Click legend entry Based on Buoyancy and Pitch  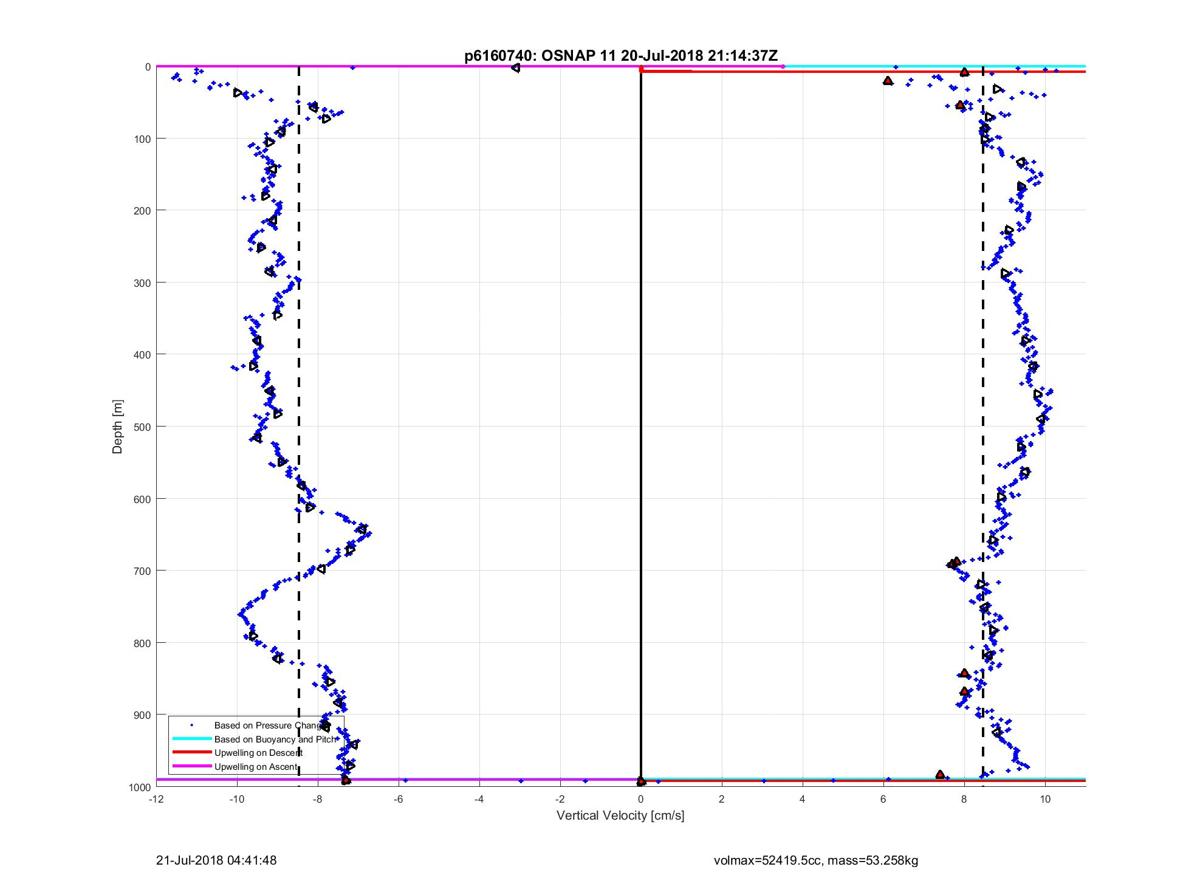(273, 738)
